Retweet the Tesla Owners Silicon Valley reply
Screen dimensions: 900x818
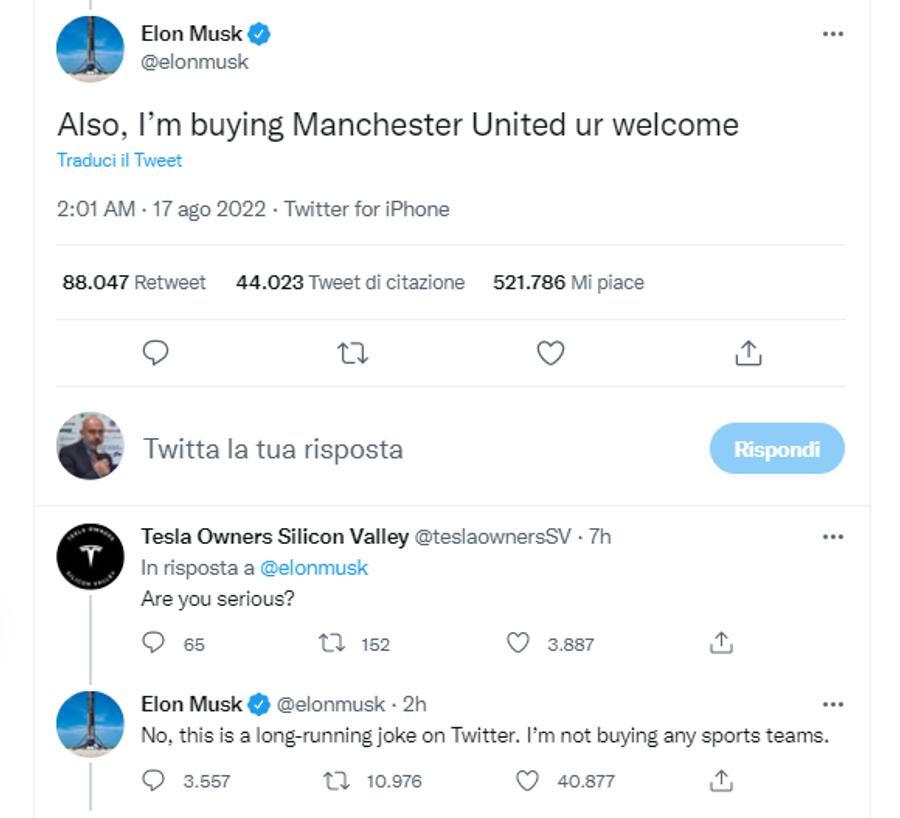point(332,643)
